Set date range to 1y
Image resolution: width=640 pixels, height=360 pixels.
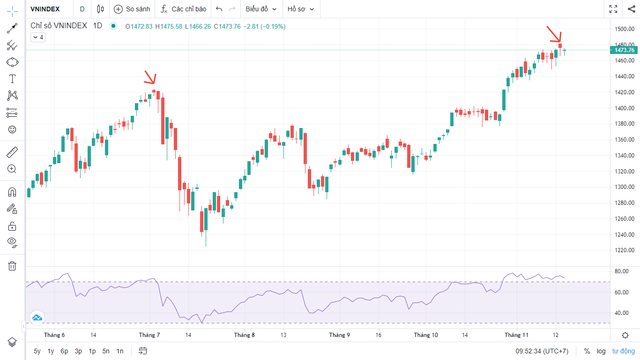[x=51, y=351]
